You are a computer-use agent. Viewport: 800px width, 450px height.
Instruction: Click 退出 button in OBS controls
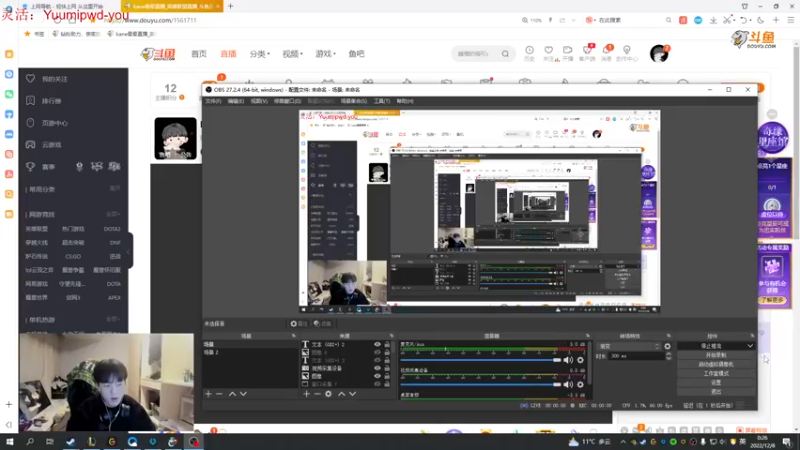coord(716,392)
